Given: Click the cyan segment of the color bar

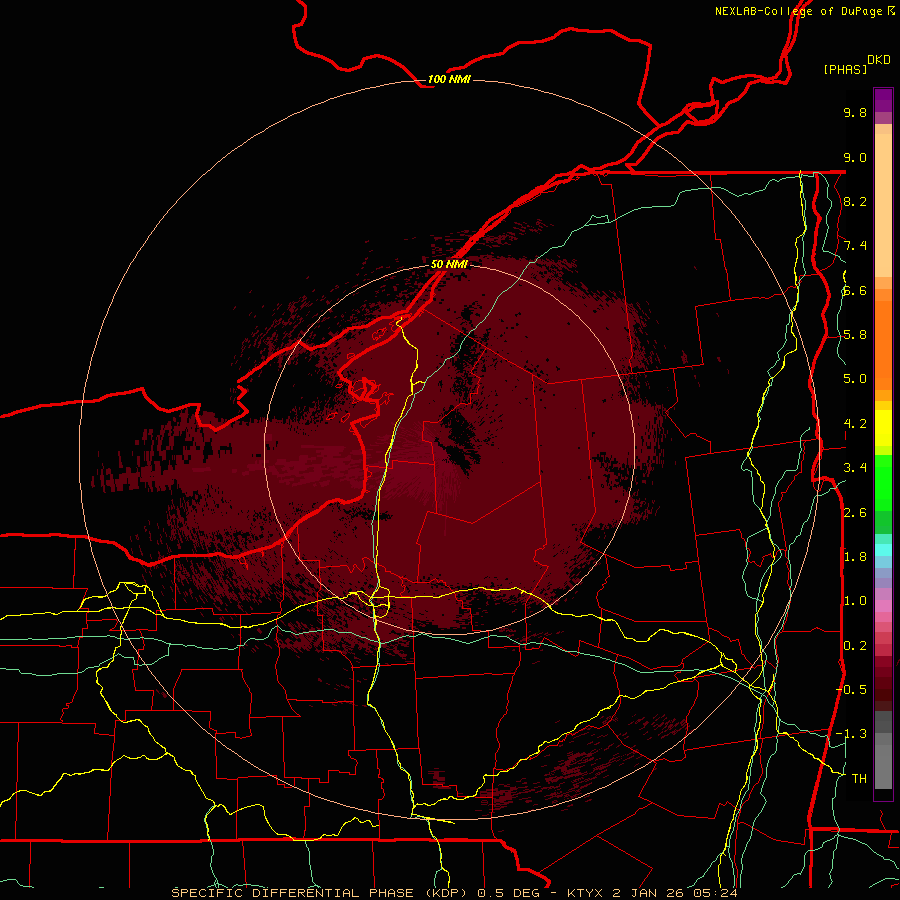Looking at the screenshot, I should 883,550.
